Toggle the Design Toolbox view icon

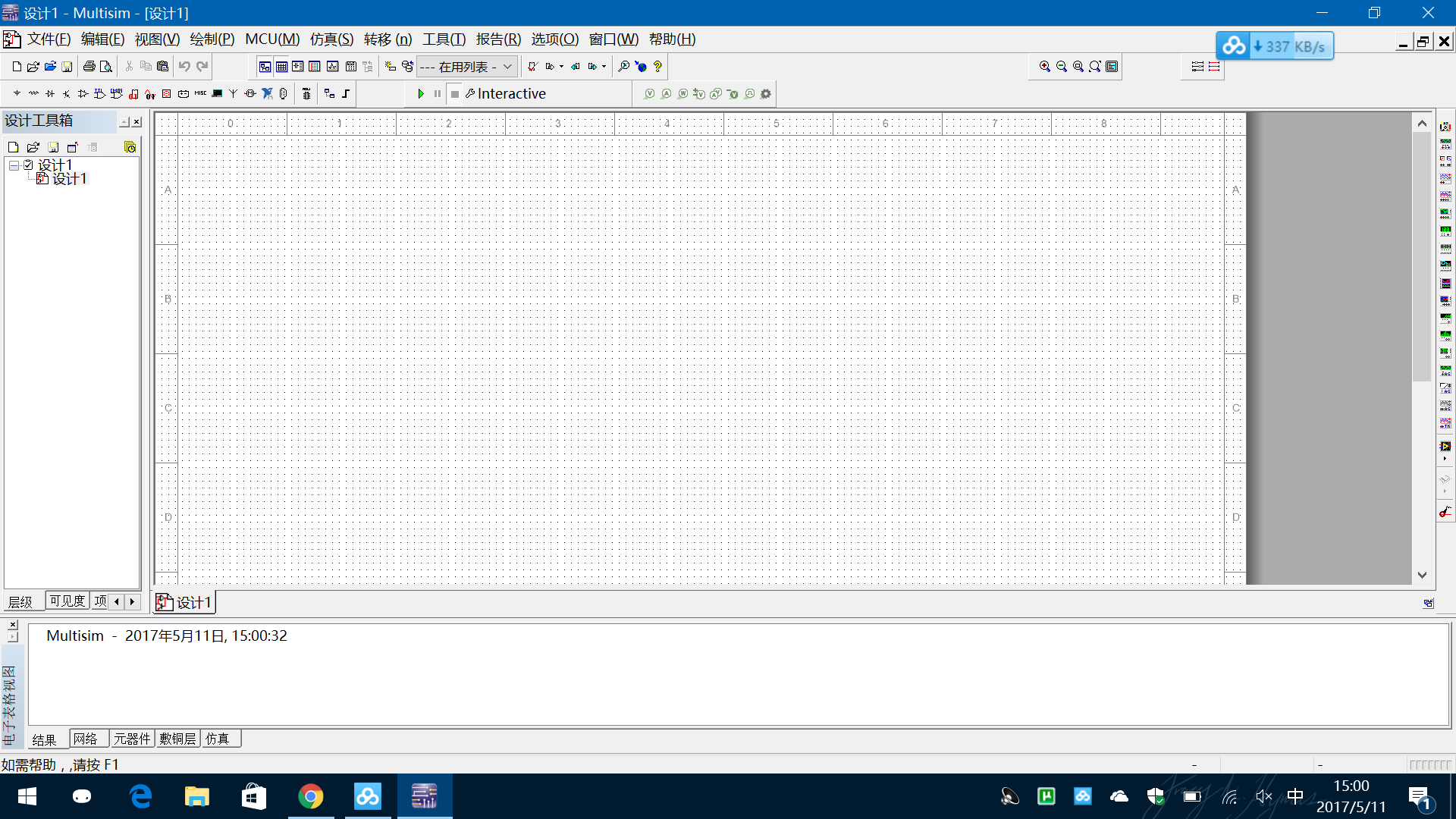265,67
